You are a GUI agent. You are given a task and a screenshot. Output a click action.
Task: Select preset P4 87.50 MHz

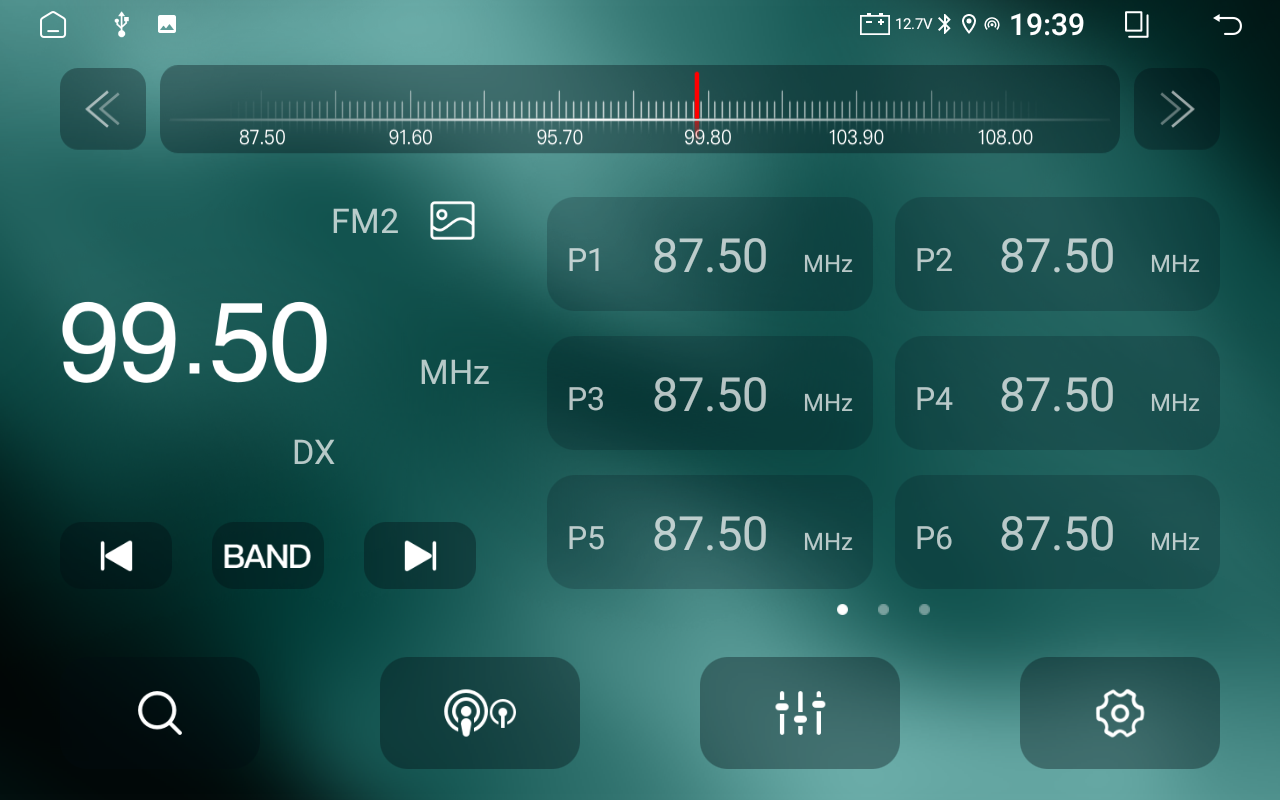click(1057, 393)
